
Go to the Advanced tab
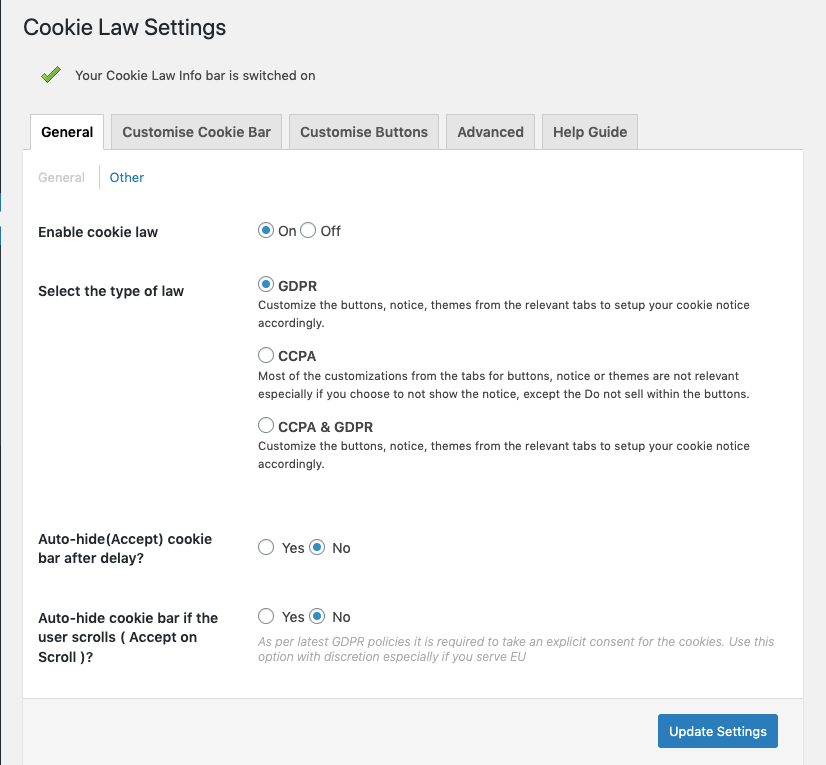coord(490,132)
